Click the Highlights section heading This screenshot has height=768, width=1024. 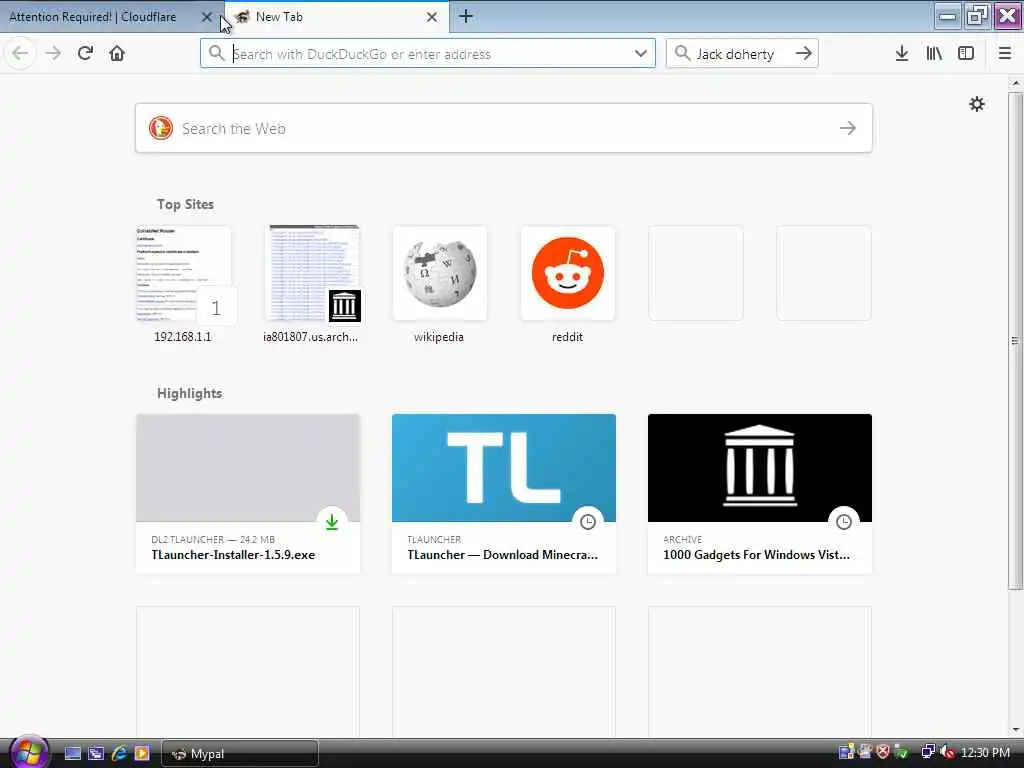[189, 393]
